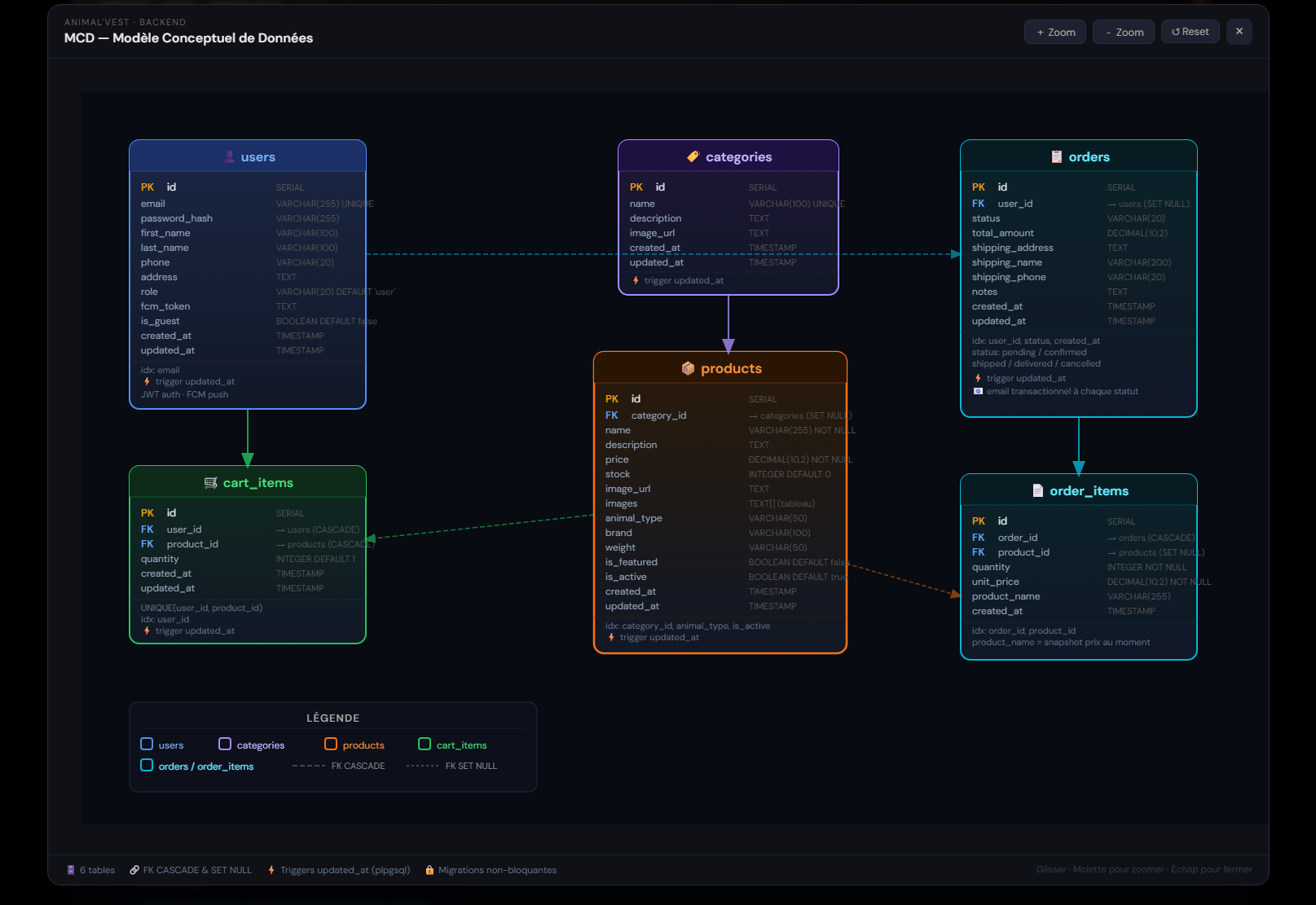The width and height of the screenshot is (1316, 905).
Task: Select the category_id row in products table
Action: [x=658, y=415]
